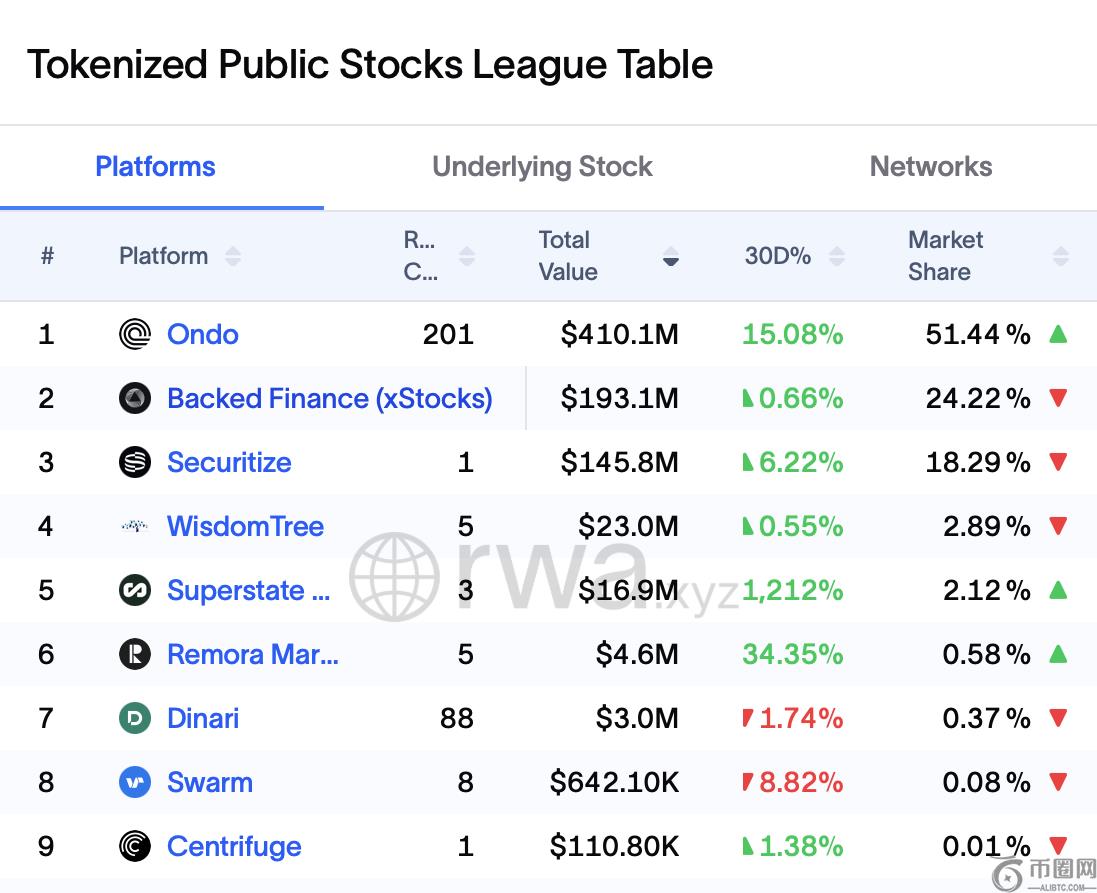Switch to the Underlying Stock tab
The height and width of the screenshot is (893, 1097).
[542, 167]
